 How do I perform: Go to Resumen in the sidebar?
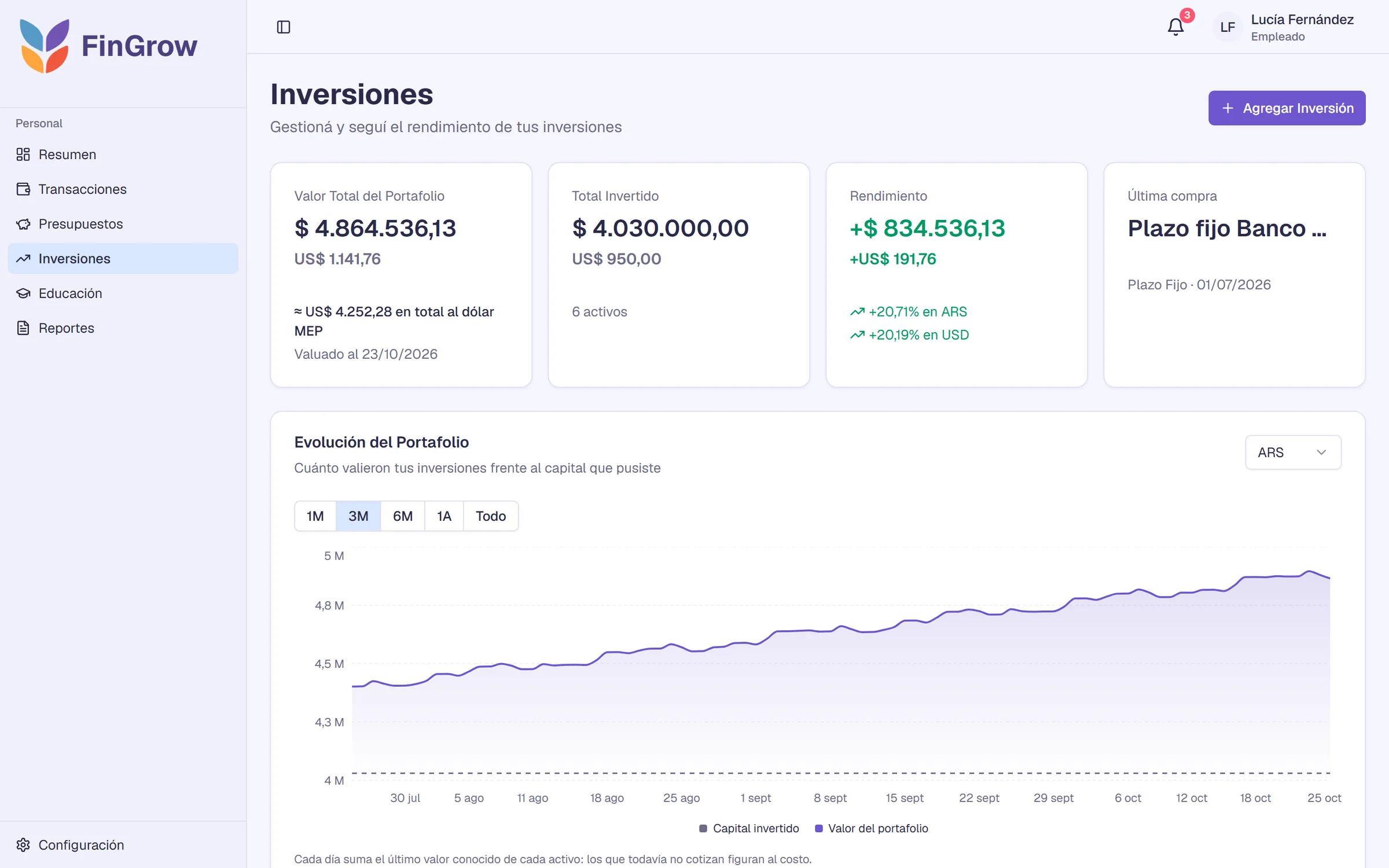(x=123, y=155)
